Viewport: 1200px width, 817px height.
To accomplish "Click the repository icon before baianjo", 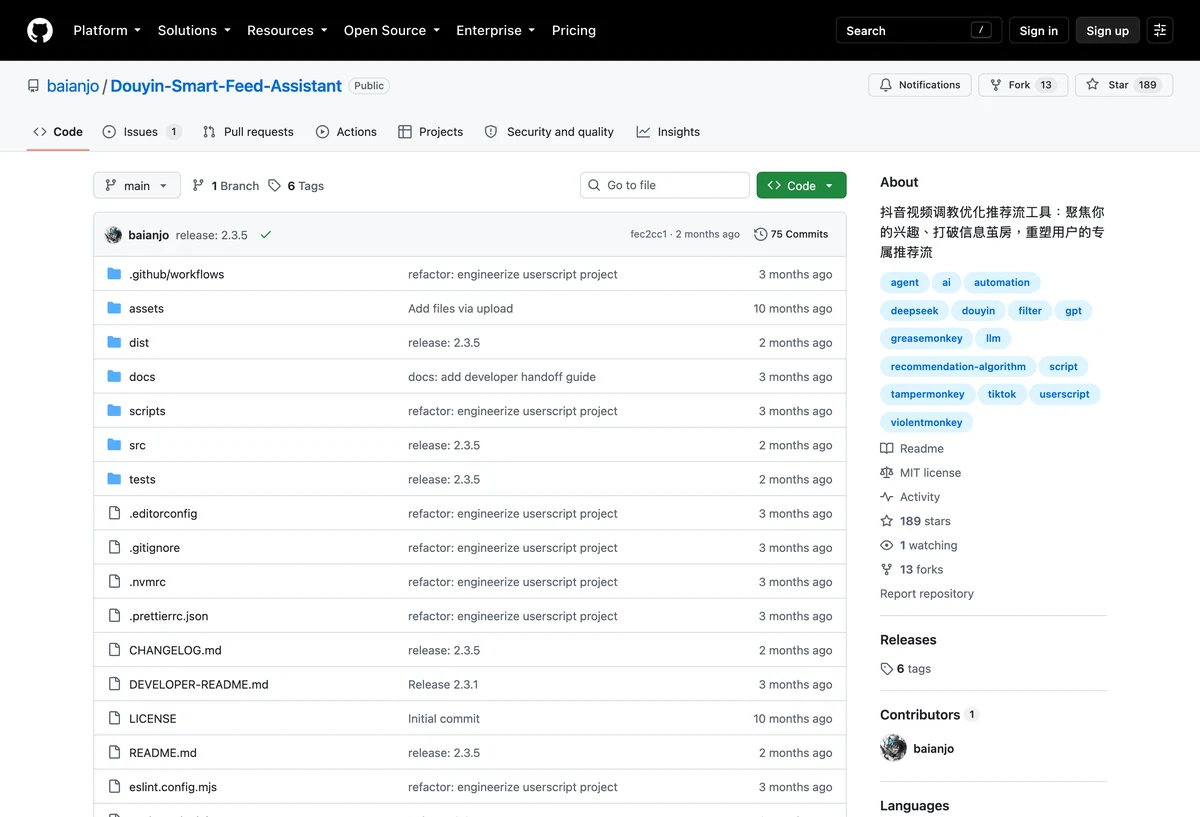I will point(33,86).
